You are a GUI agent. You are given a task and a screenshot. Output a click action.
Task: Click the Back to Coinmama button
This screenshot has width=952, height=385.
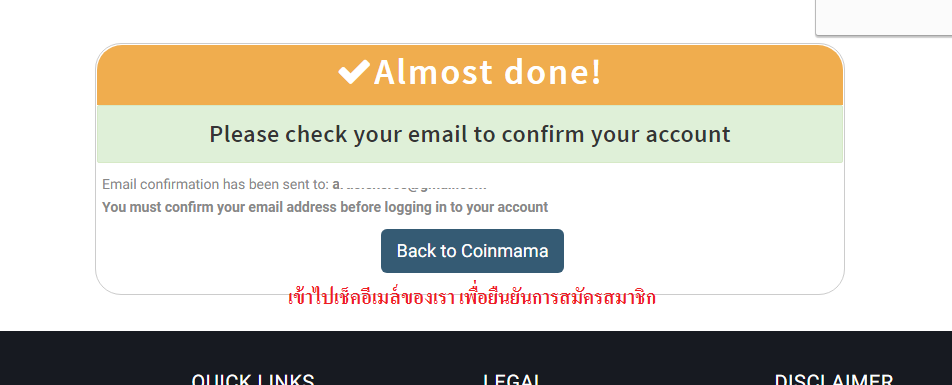tap(472, 251)
